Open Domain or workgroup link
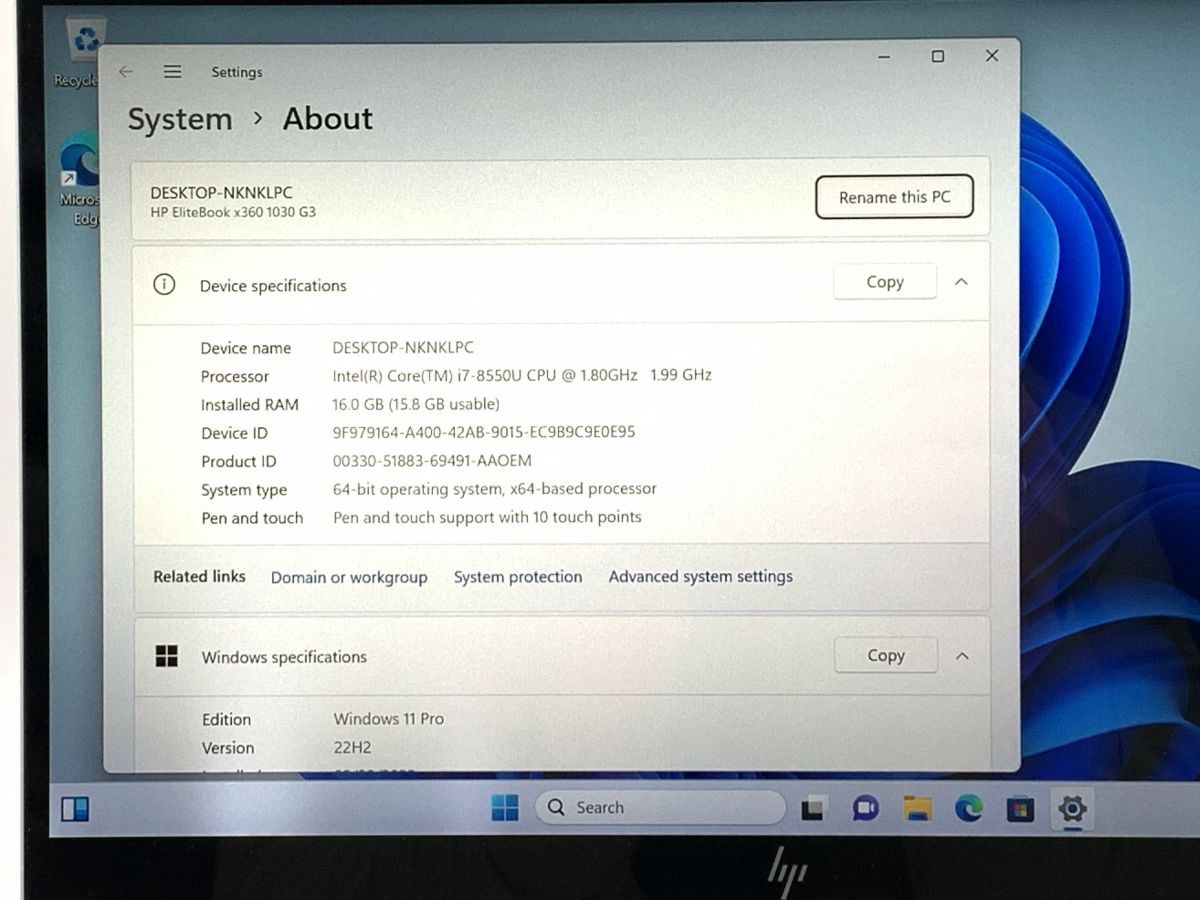This screenshot has width=1200, height=900. 349,577
